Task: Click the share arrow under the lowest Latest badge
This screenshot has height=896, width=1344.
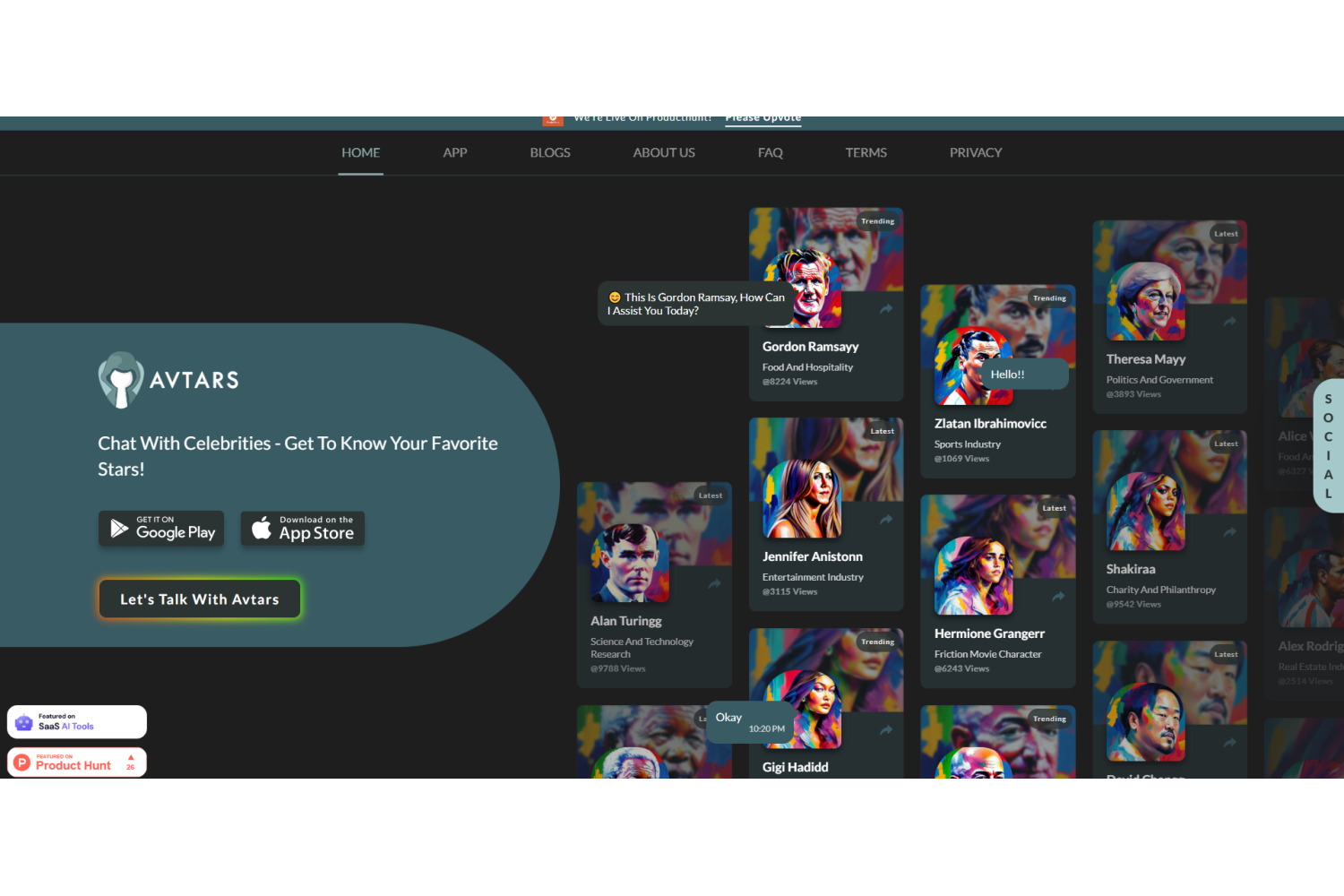Action: 1230,743
